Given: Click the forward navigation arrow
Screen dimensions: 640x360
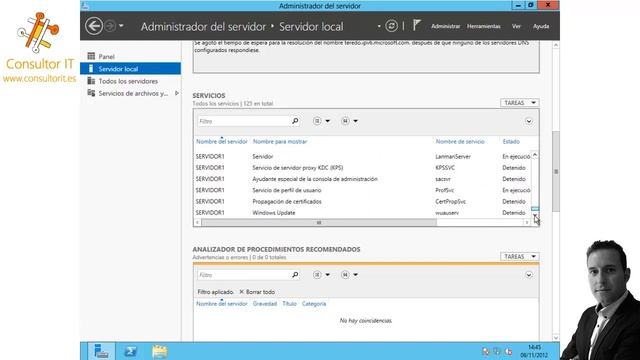Looking at the screenshot, I should pos(110,26).
